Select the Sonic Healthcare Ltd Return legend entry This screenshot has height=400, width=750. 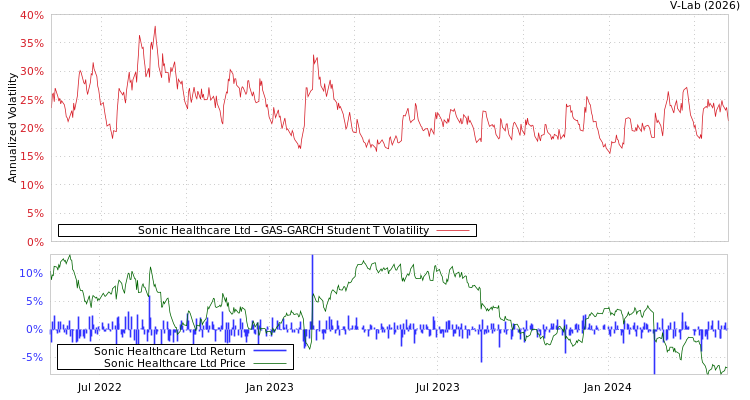tap(169, 351)
